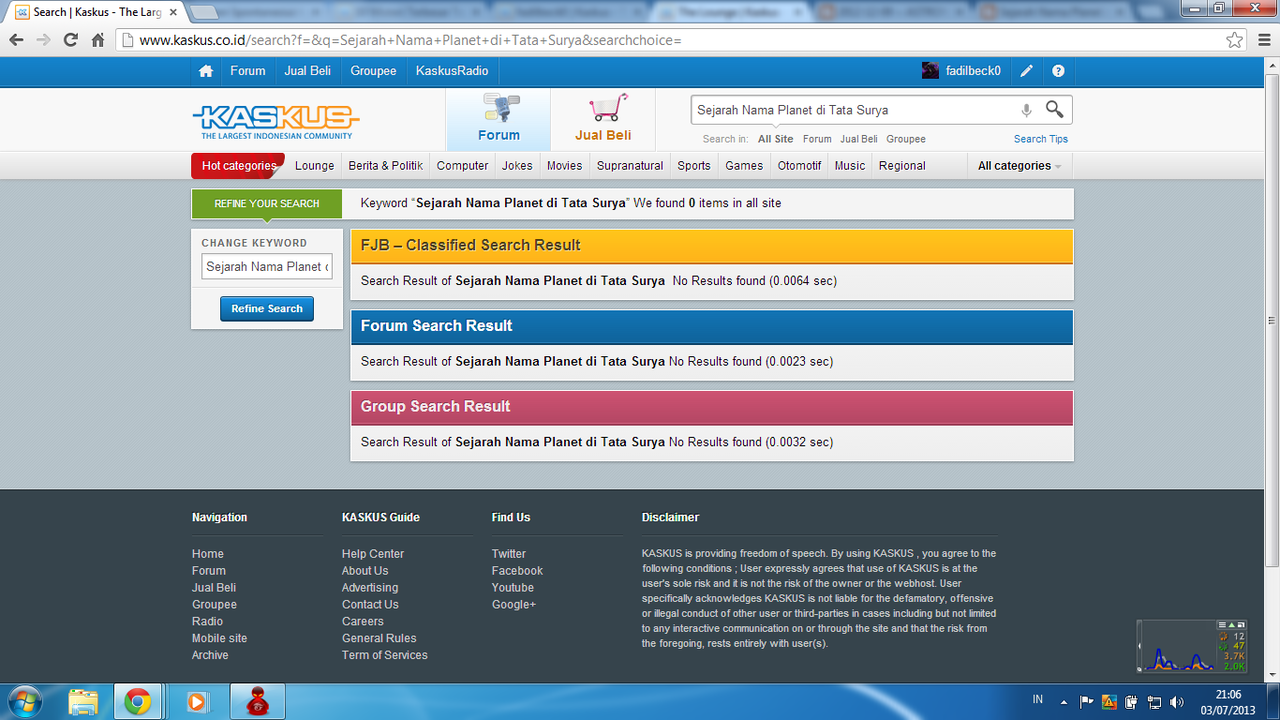
Task: Click the KASKUS logo
Action: tap(275, 122)
